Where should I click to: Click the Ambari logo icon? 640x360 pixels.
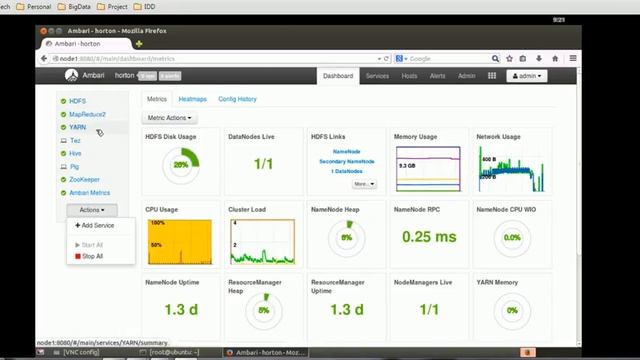click(71, 76)
